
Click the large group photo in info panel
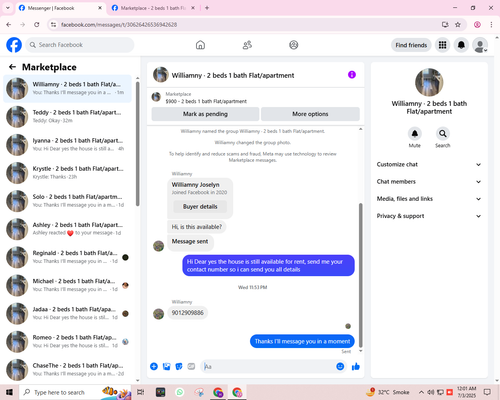click(429, 82)
